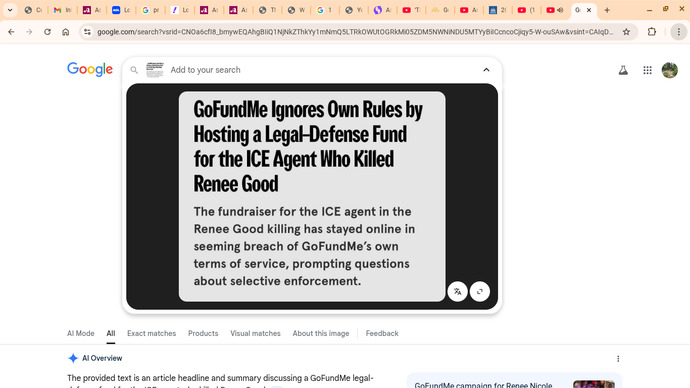Translate the image text with translate icon
The width and height of the screenshot is (690, 388).
point(458,291)
